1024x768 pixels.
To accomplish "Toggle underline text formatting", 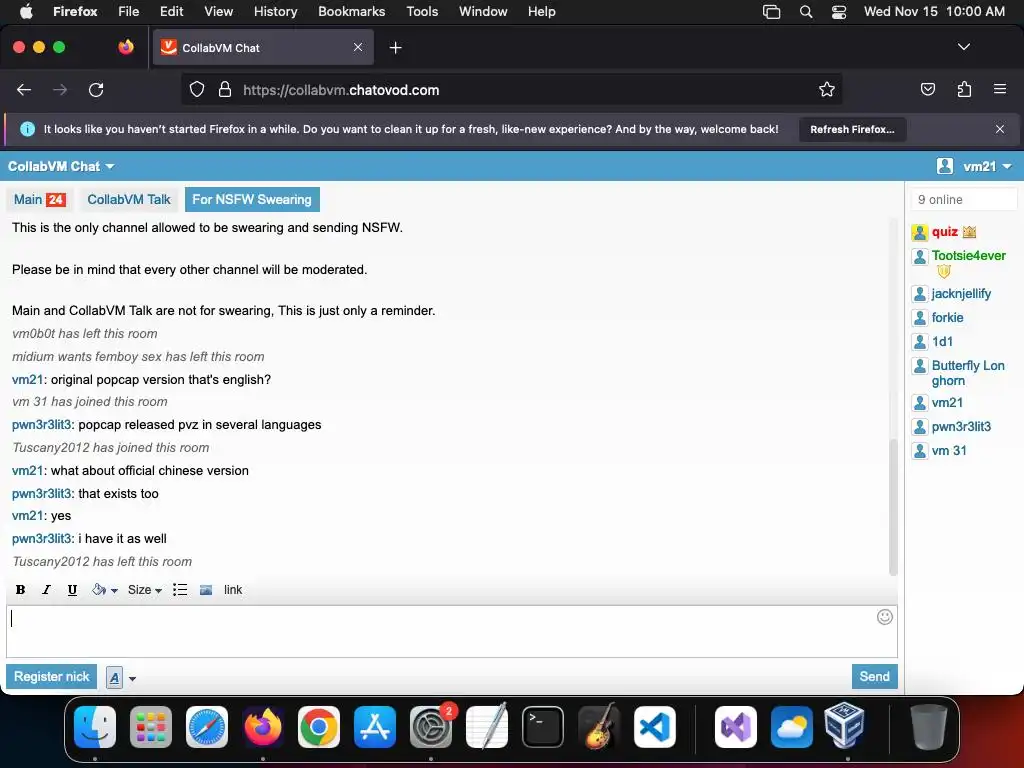I will tap(72, 590).
